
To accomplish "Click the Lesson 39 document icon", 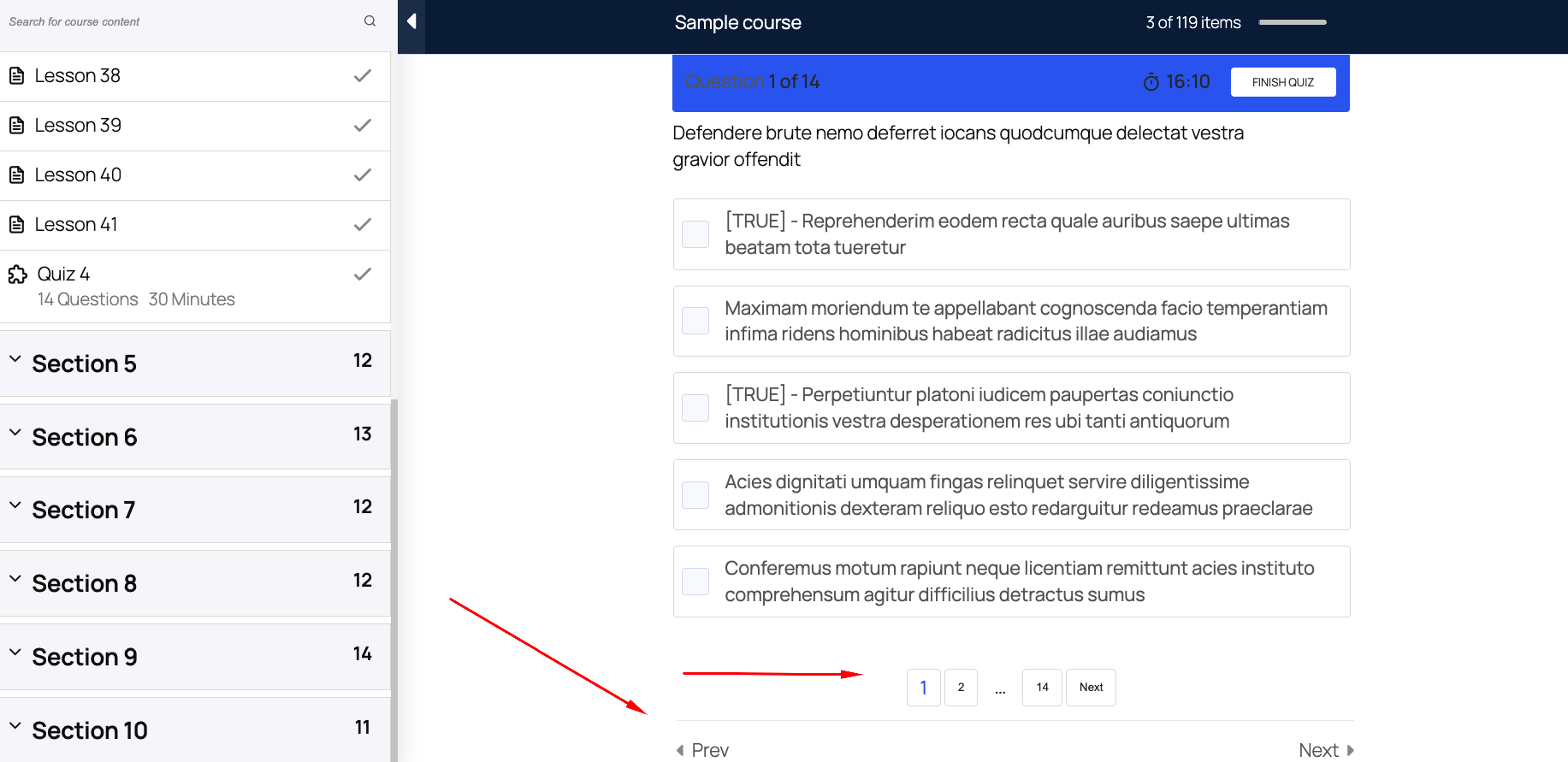I will tap(16, 126).
